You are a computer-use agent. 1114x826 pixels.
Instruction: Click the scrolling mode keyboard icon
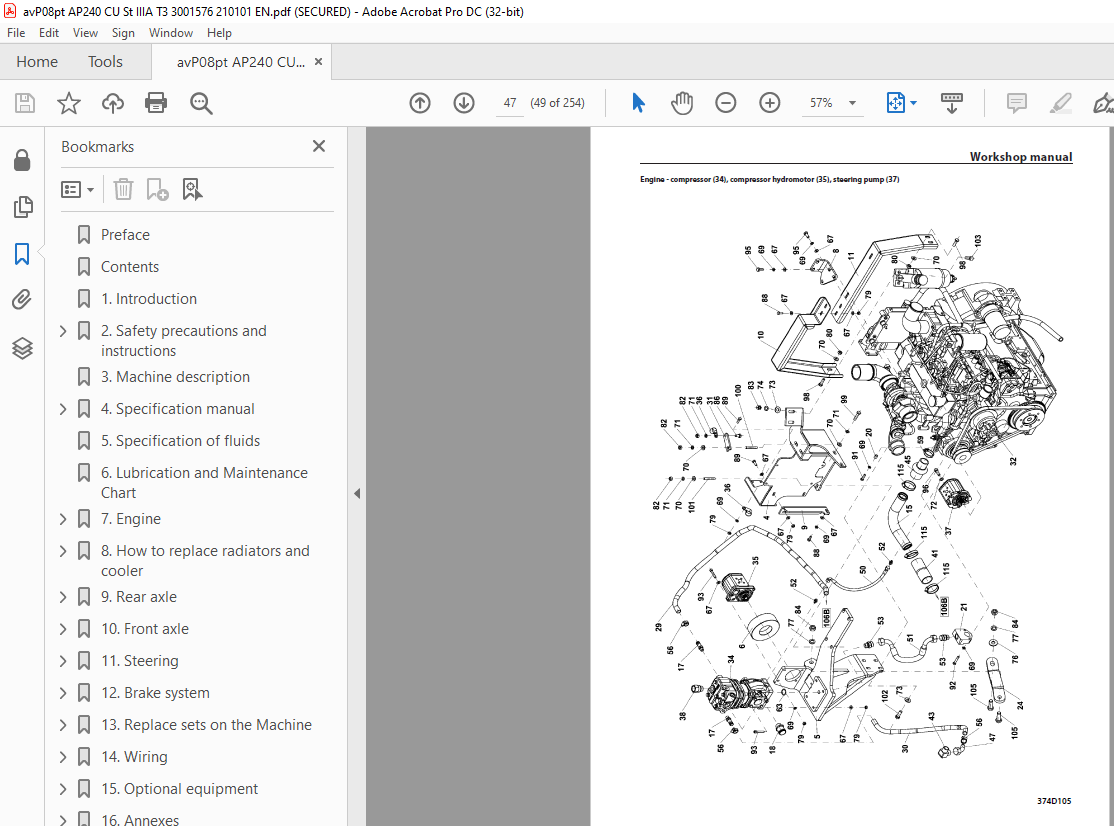point(951,103)
